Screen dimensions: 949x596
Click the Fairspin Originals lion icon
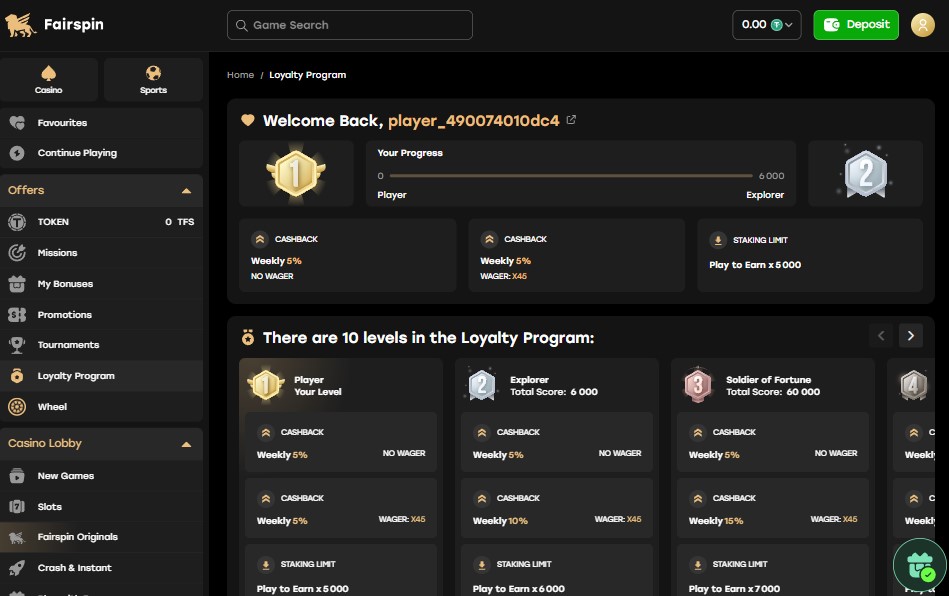pos(17,537)
